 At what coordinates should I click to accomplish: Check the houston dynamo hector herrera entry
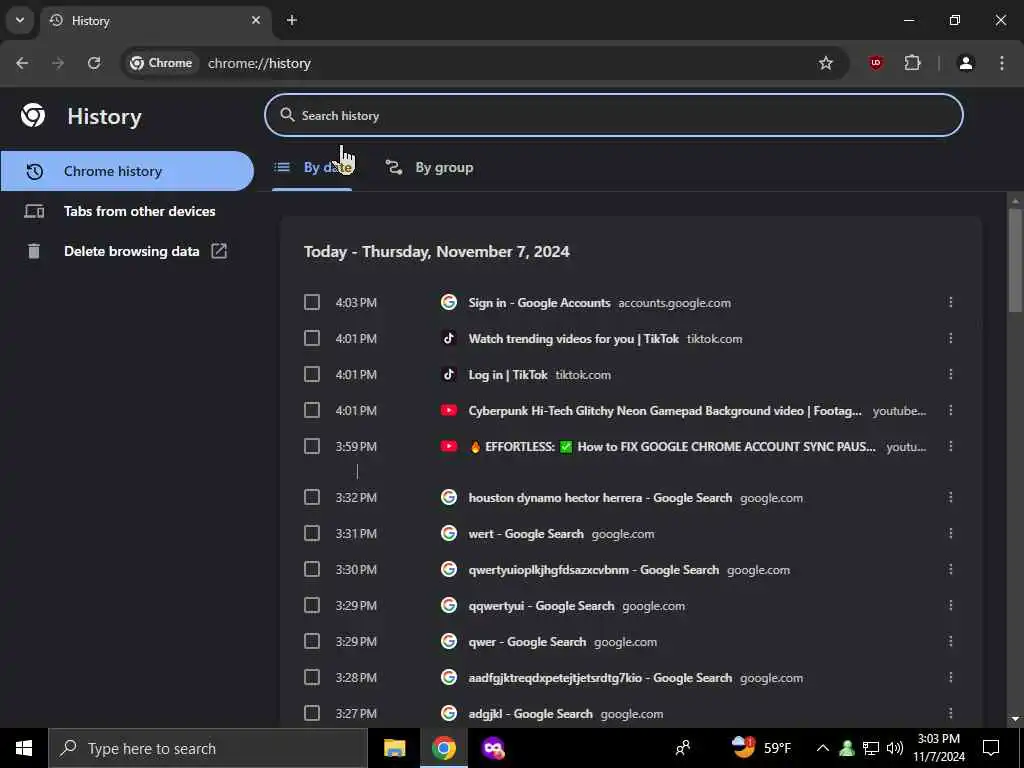click(312, 498)
